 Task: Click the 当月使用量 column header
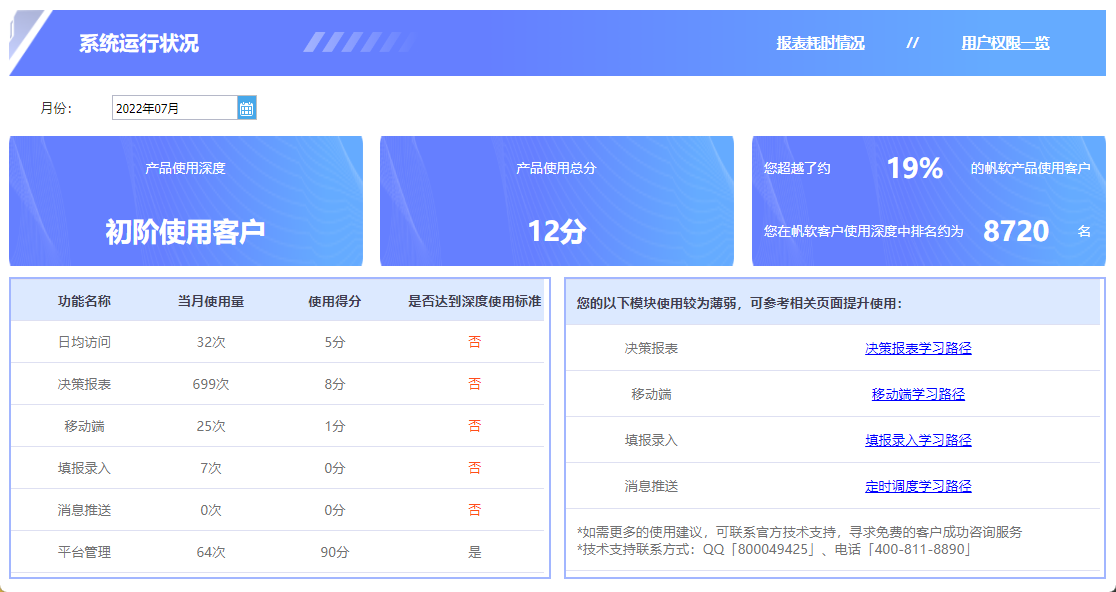211,302
